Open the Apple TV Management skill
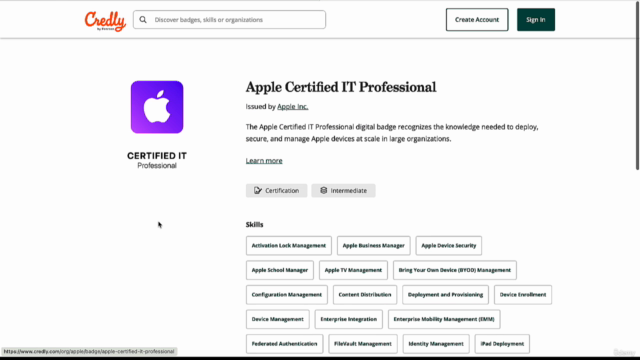 [x=353, y=270]
